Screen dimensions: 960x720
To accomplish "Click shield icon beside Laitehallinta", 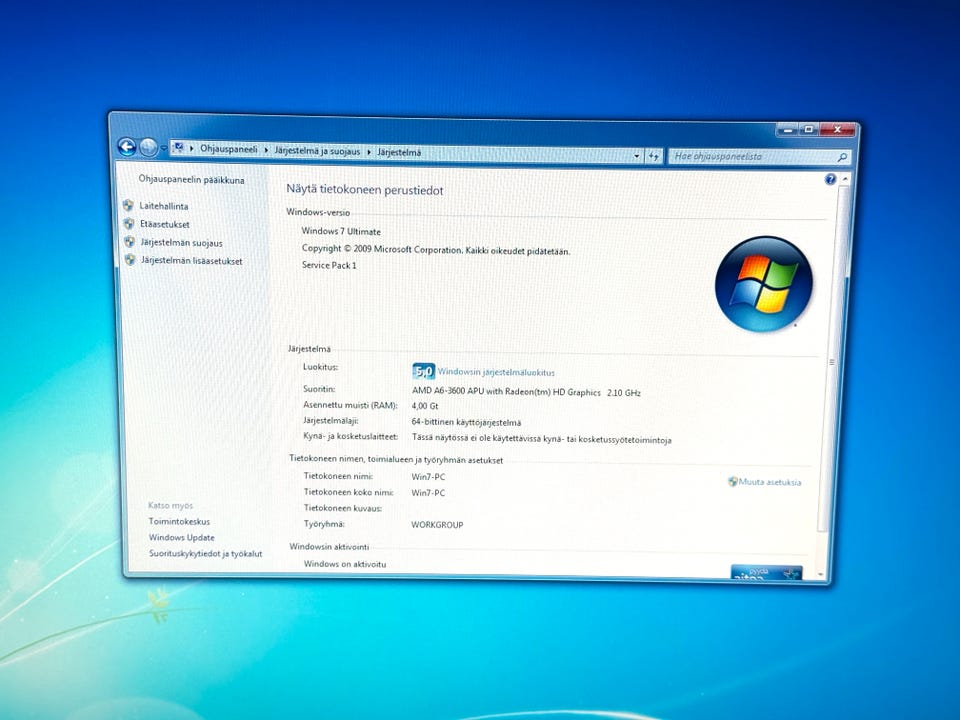I will (x=128, y=206).
